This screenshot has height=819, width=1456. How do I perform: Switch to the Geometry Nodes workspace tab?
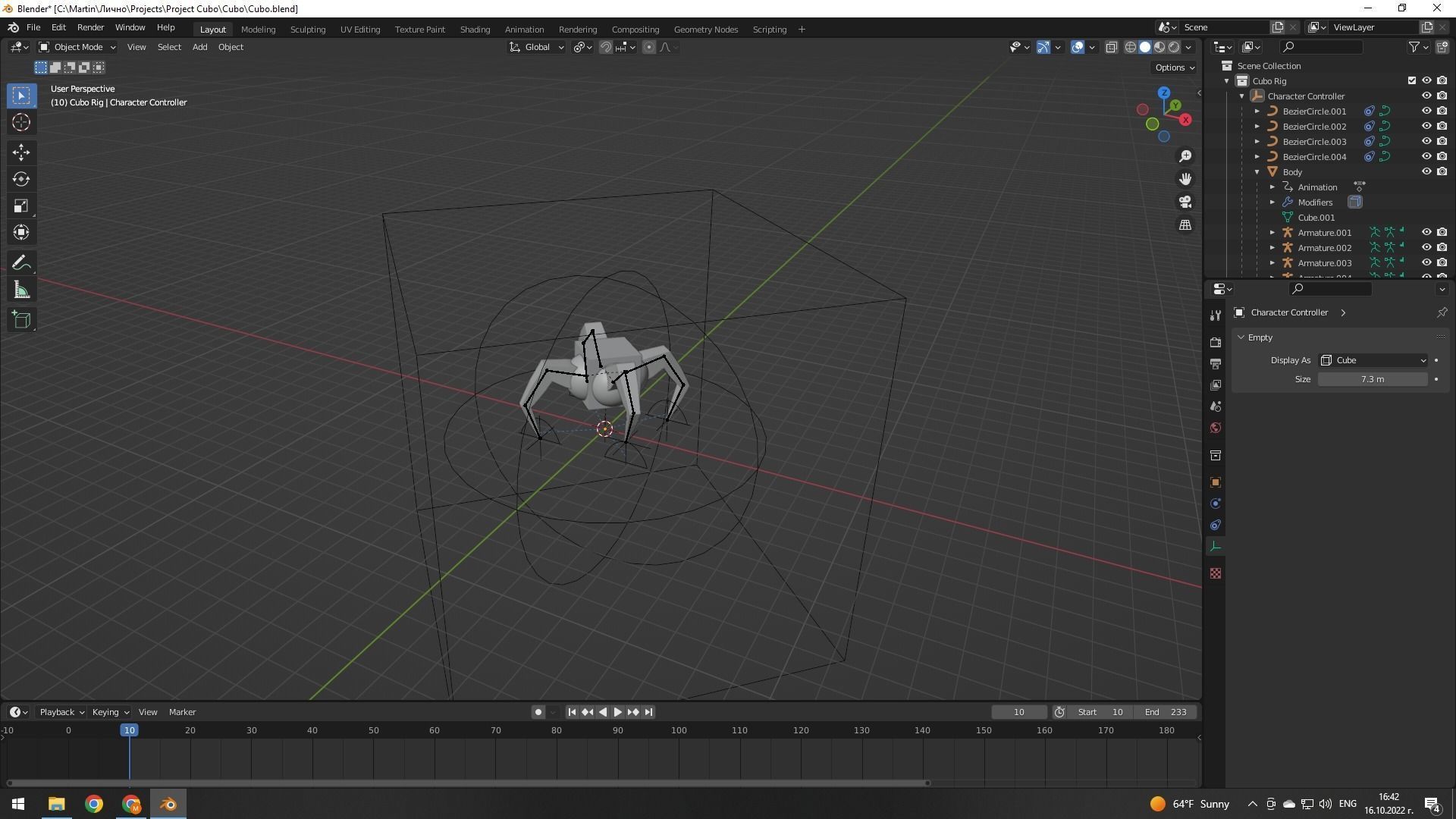pos(705,30)
